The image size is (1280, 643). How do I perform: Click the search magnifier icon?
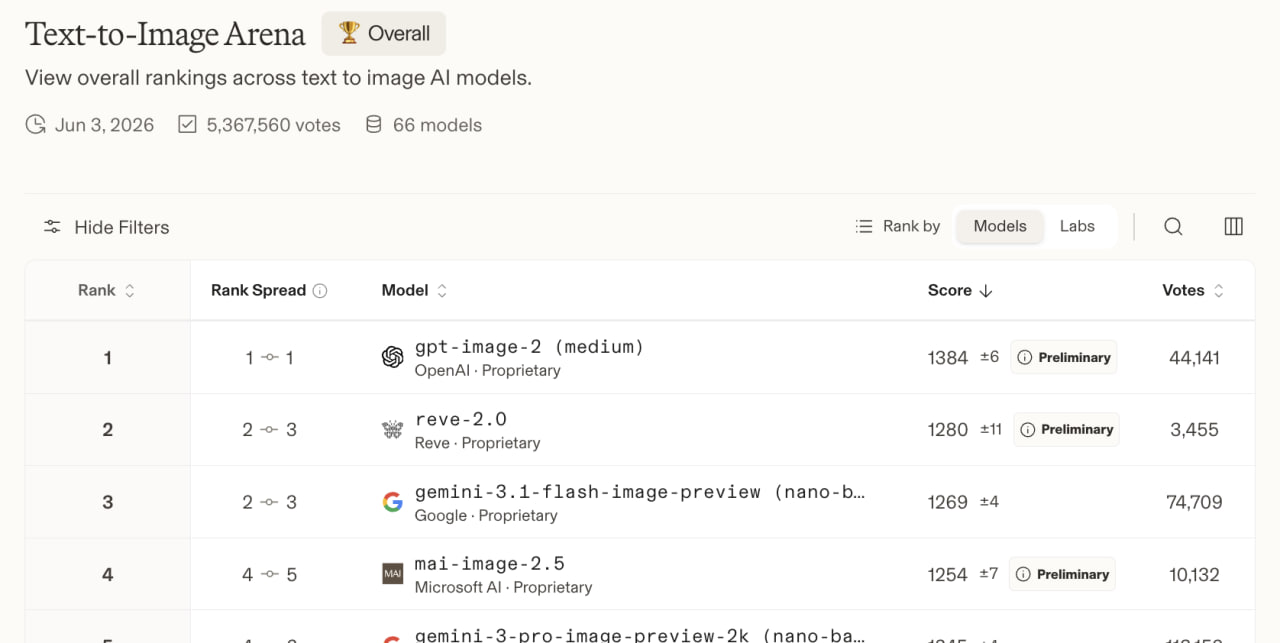click(1173, 227)
